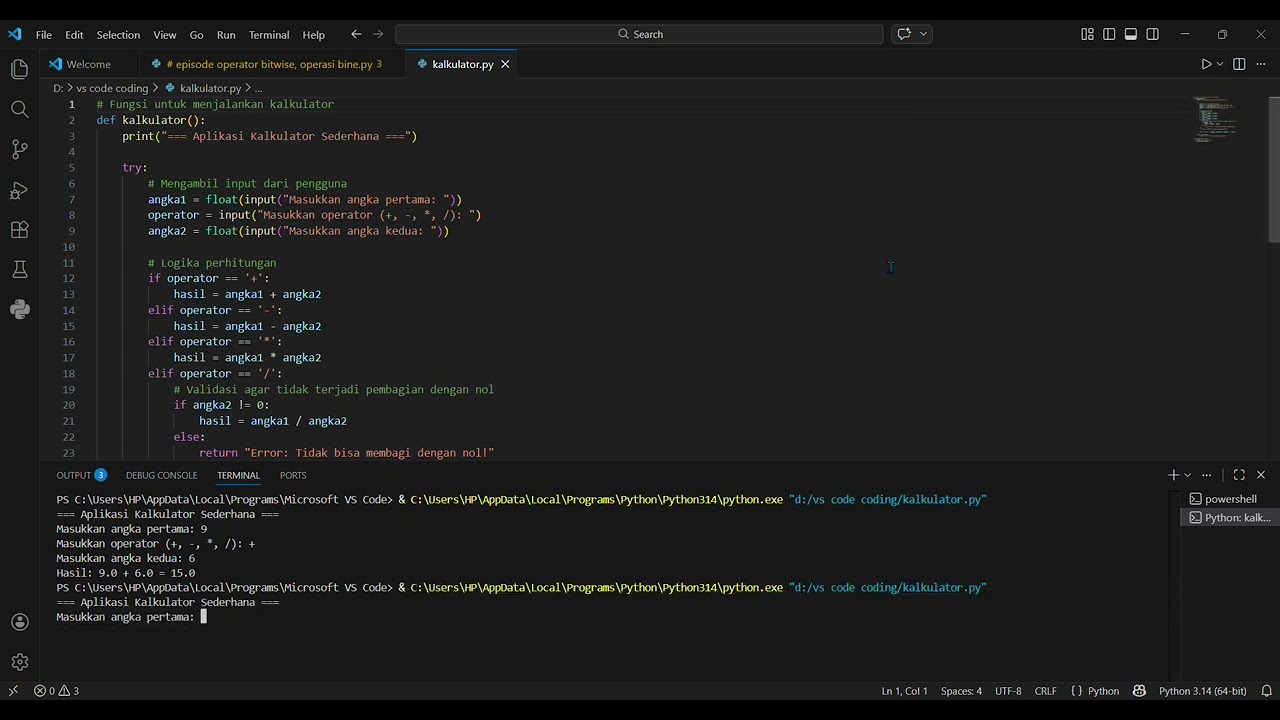Viewport: 1280px width, 720px height.
Task: Maximize the terminal panel size
Action: (1239, 475)
